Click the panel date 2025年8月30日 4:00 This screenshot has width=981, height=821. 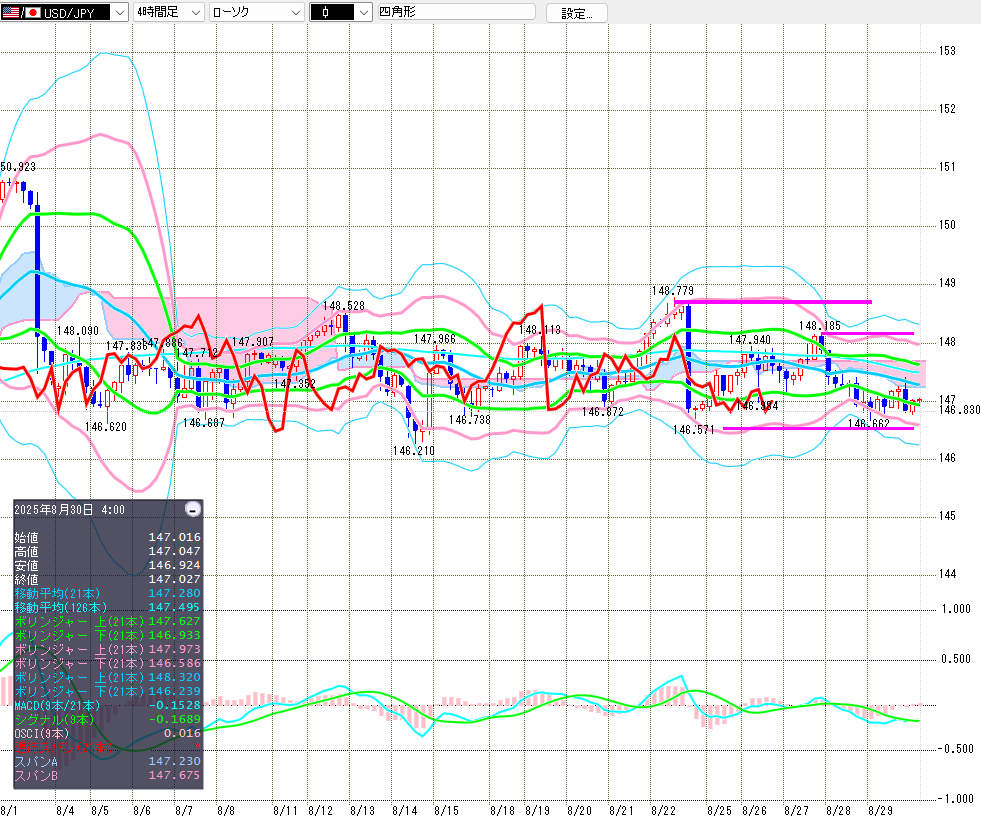coord(69,509)
